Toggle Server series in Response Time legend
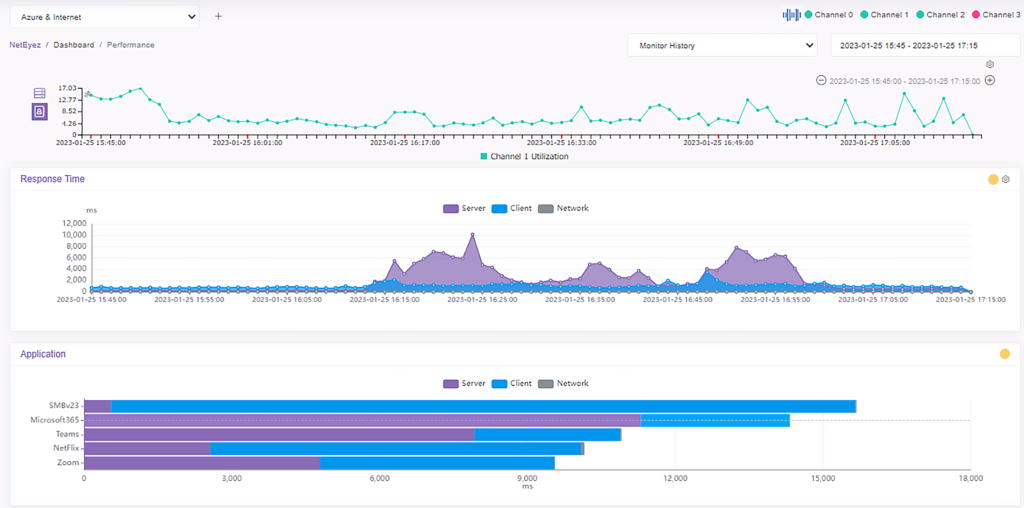Screen dimensions: 1024x508 point(464,208)
